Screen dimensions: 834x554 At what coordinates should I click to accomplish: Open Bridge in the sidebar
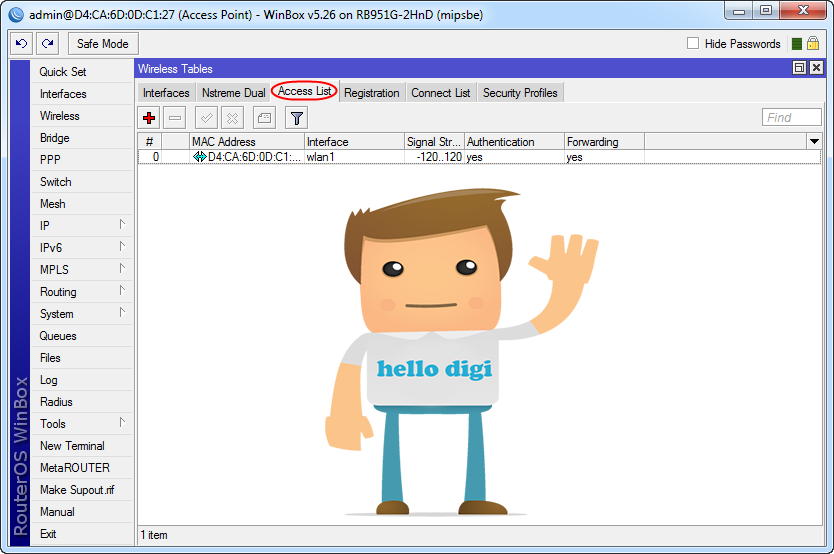point(82,138)
